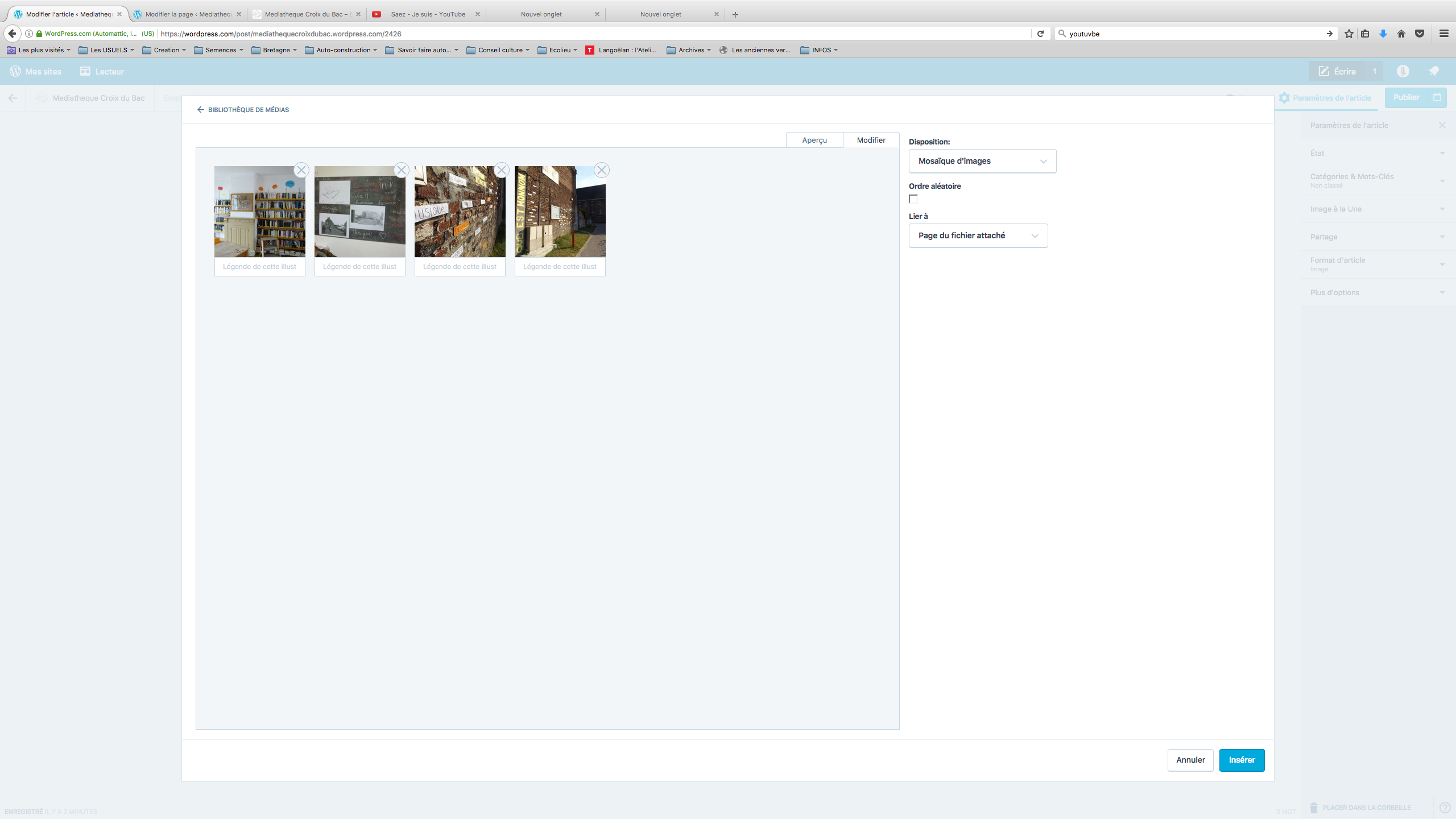Click the back arrow to Bibliothèque de médias

point(201,110)
